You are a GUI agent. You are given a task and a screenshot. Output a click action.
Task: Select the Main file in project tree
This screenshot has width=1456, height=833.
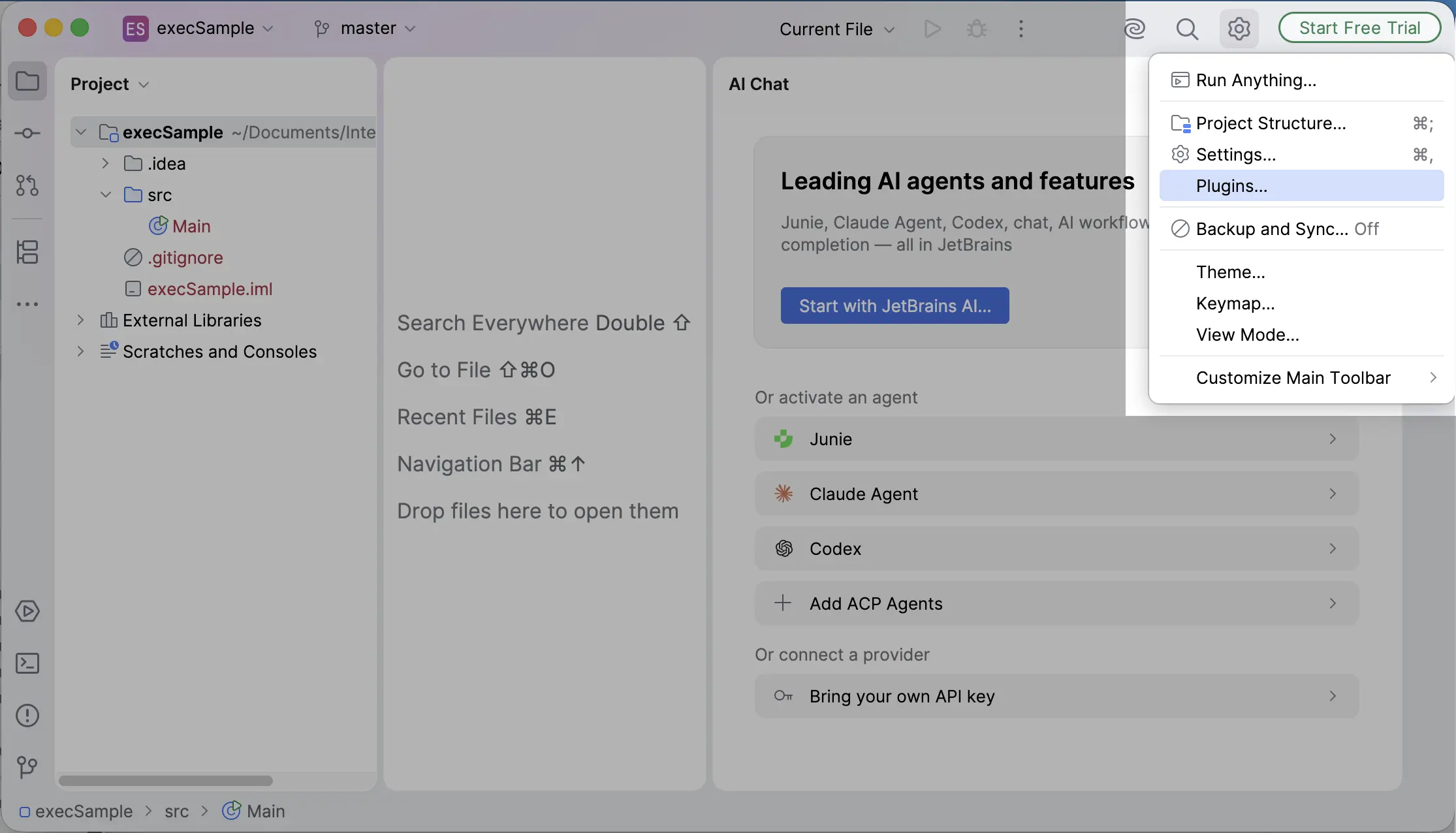[x=191, y=227]
